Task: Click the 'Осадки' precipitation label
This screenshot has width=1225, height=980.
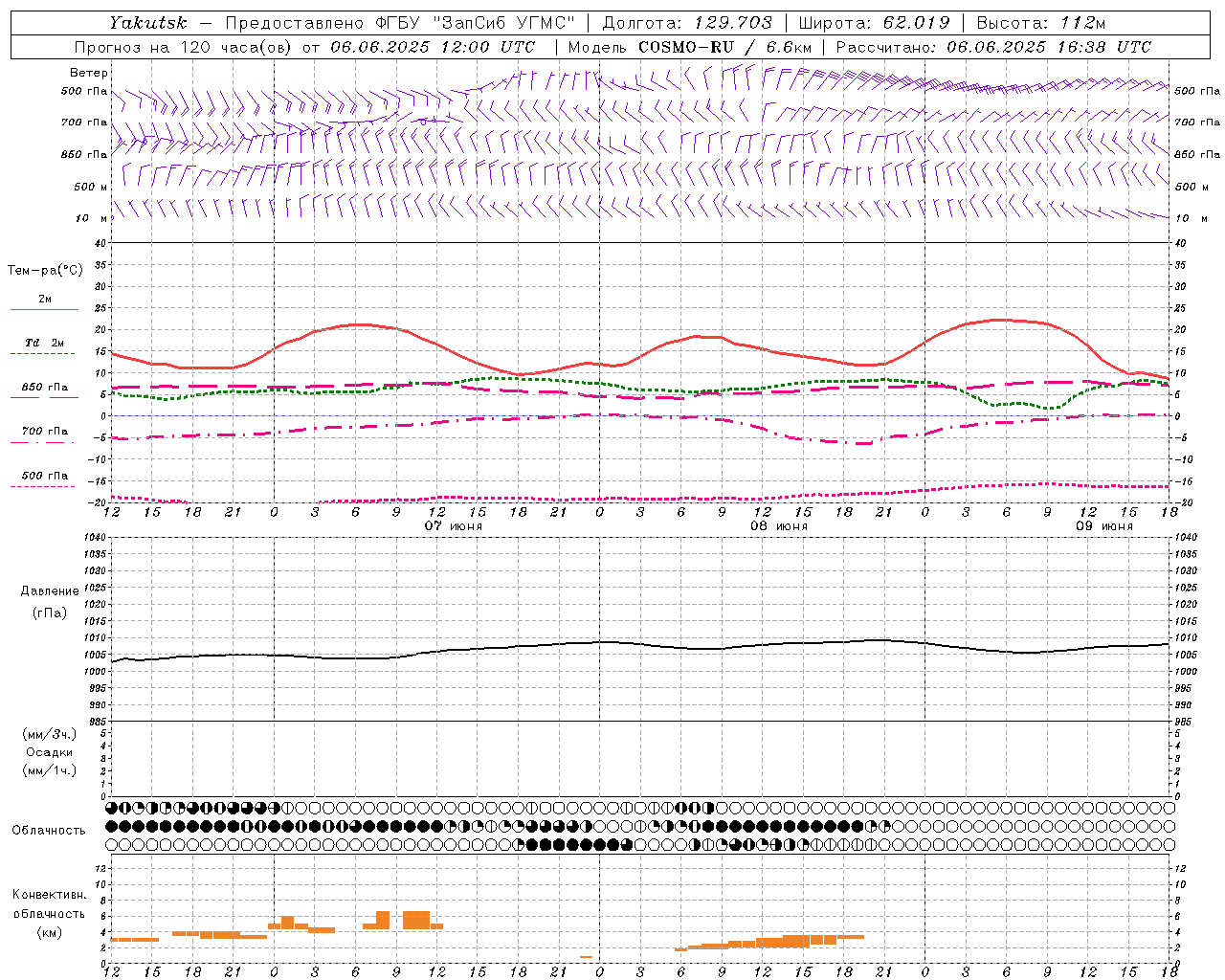Action: [x=50, y=752]
